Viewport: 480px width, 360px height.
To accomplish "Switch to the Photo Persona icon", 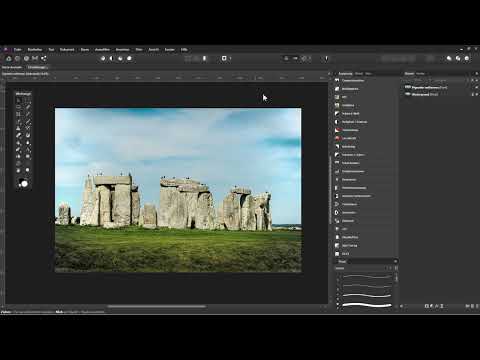I will click(9, 58).
